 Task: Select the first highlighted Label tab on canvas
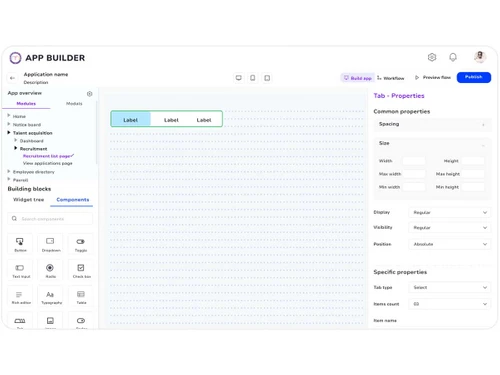pos(131,119)
